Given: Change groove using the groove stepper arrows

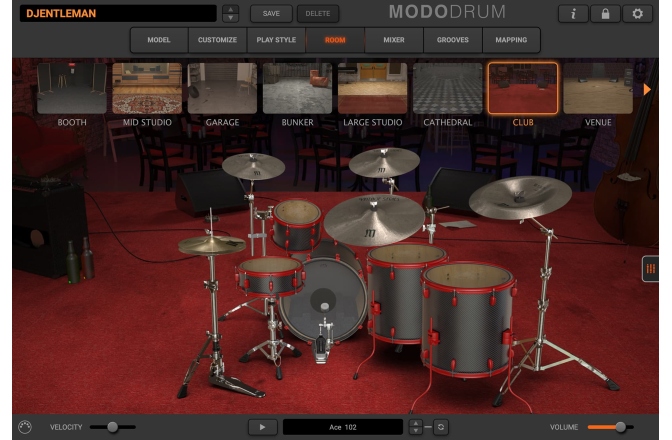Looking at the screenshot, I should coord(416,427).
